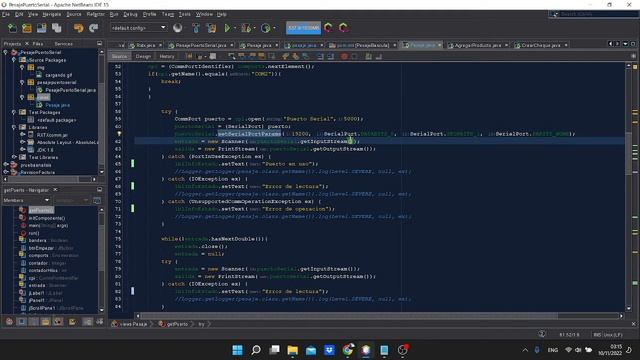Screen dimensions: 640x360
Task: Open the Run Project dropdown arrow
Action: (235, 28)
